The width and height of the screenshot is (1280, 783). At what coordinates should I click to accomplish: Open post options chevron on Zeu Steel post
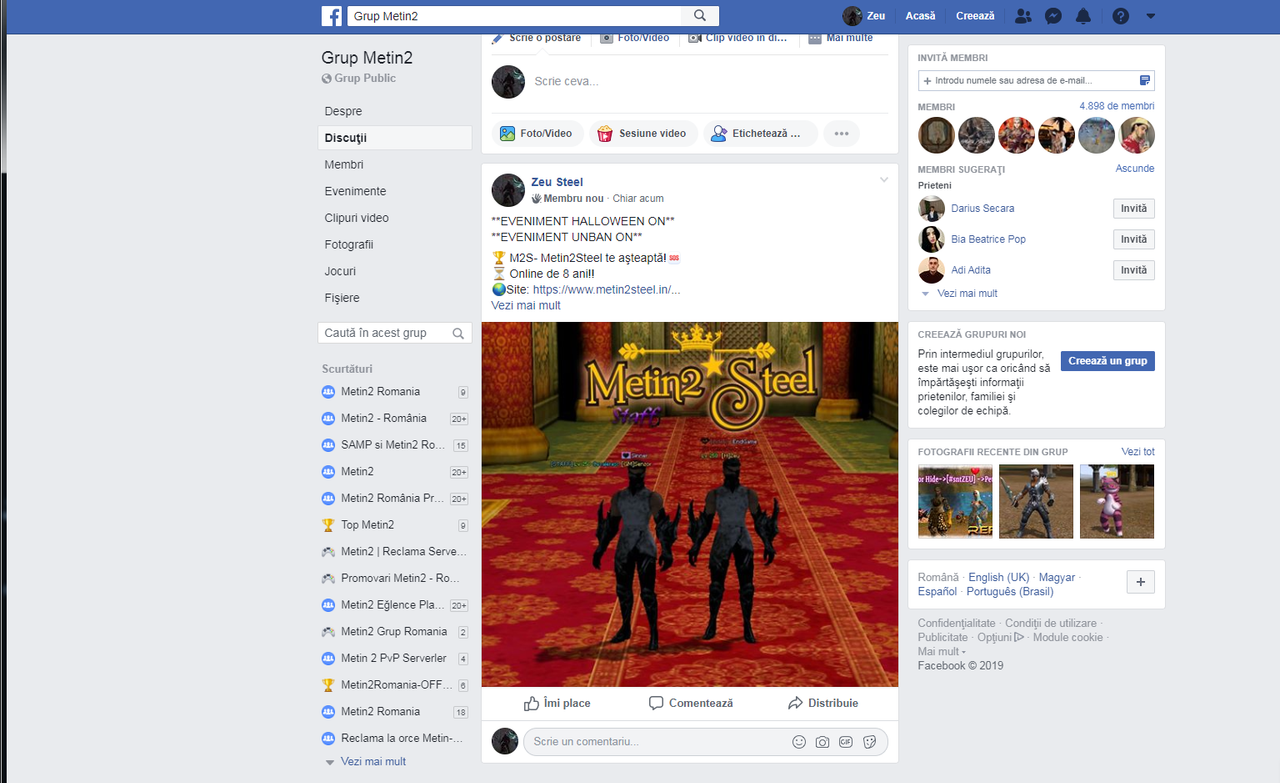click(x=883, y=180)
